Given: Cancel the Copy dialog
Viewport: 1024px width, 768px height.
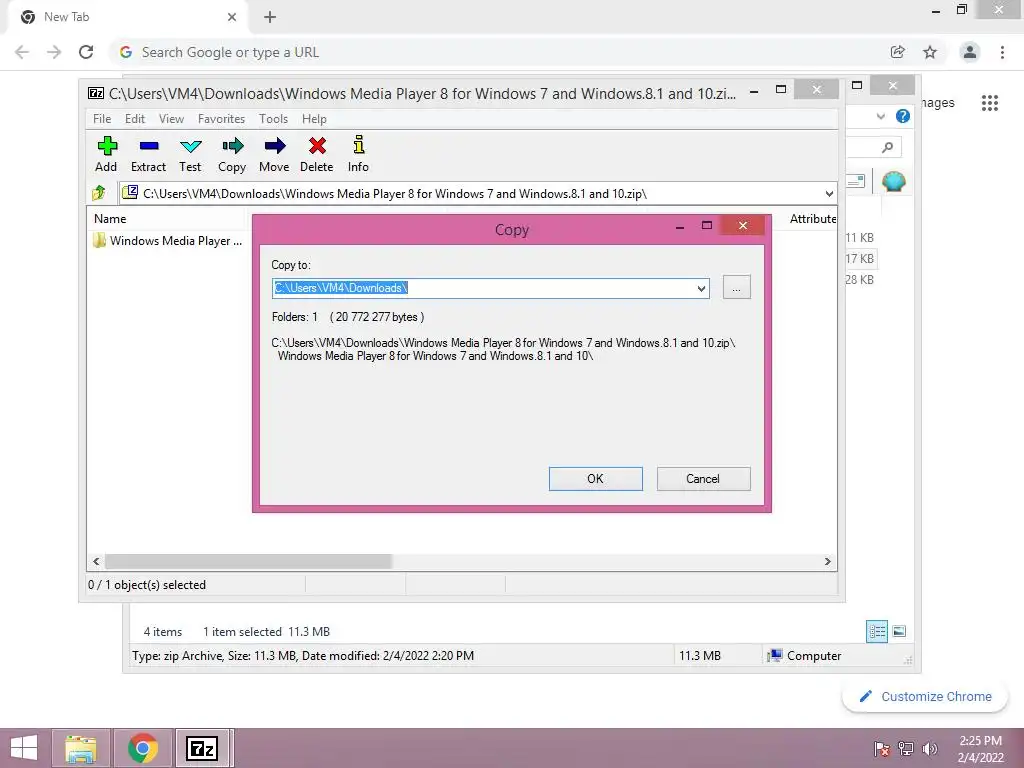Looking at the screenshot, I should (x=703, y=479).
